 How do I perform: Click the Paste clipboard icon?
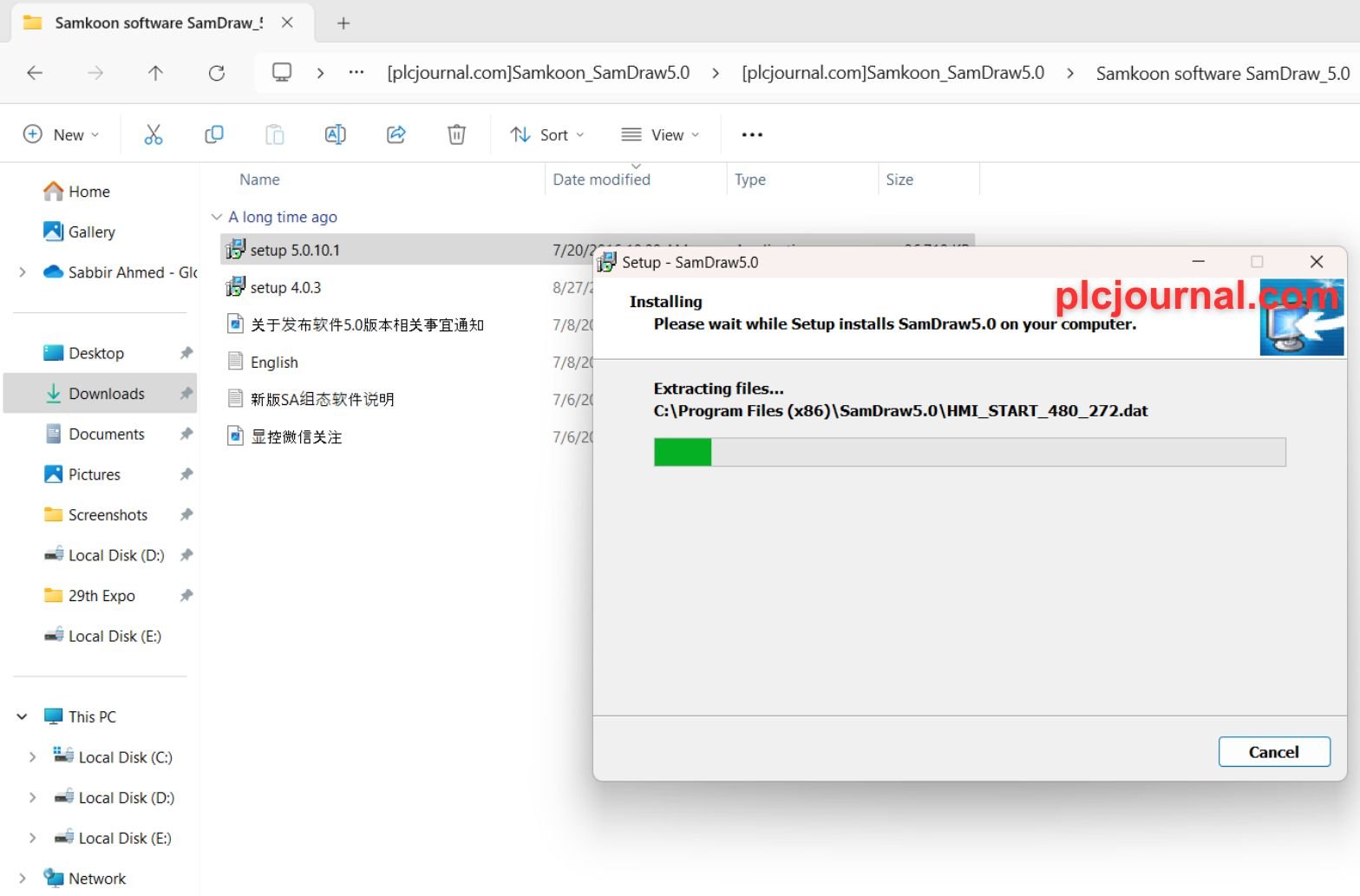pos(274,134)
